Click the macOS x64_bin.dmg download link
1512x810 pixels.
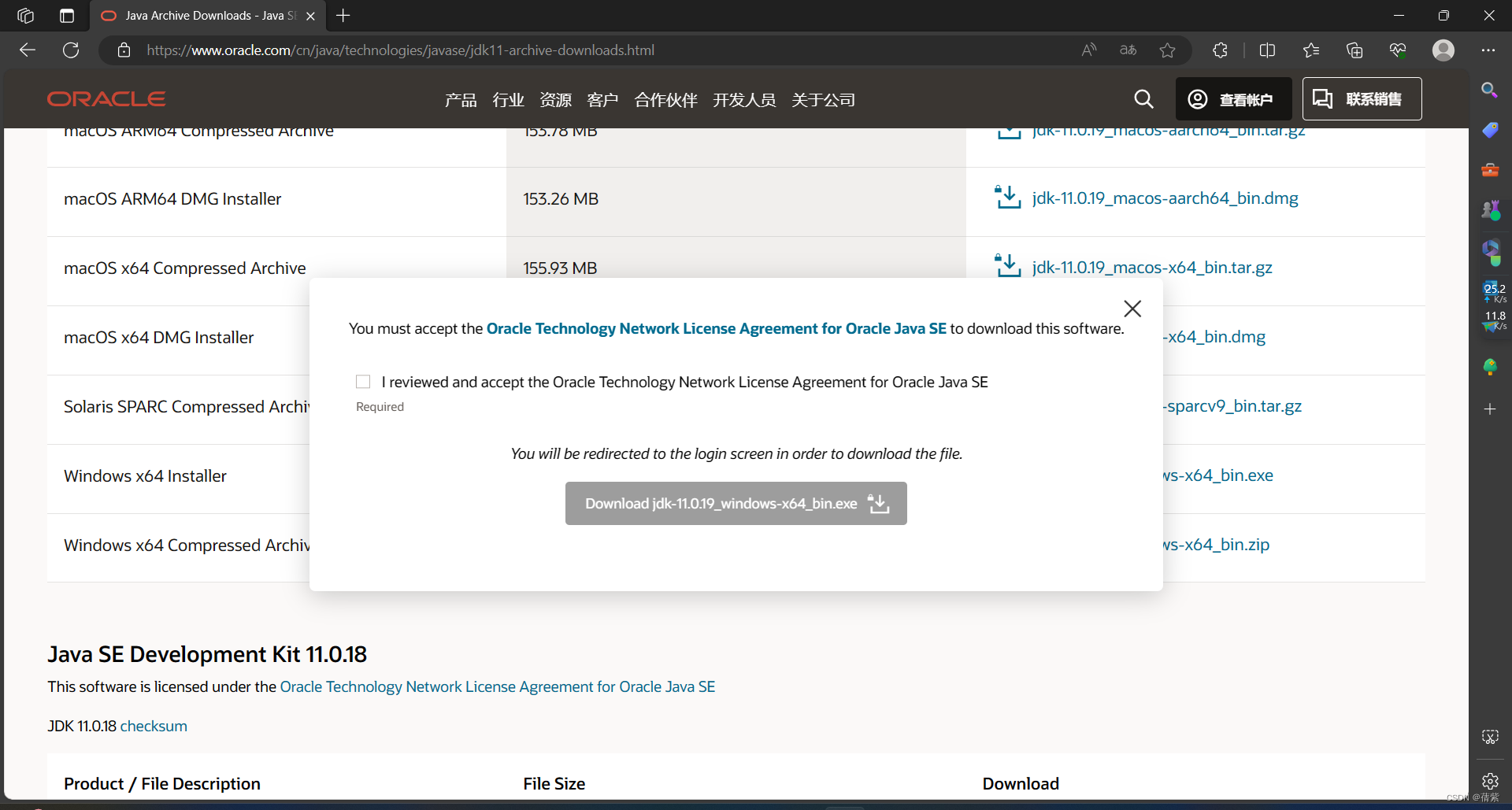[x=1214, y=337]
